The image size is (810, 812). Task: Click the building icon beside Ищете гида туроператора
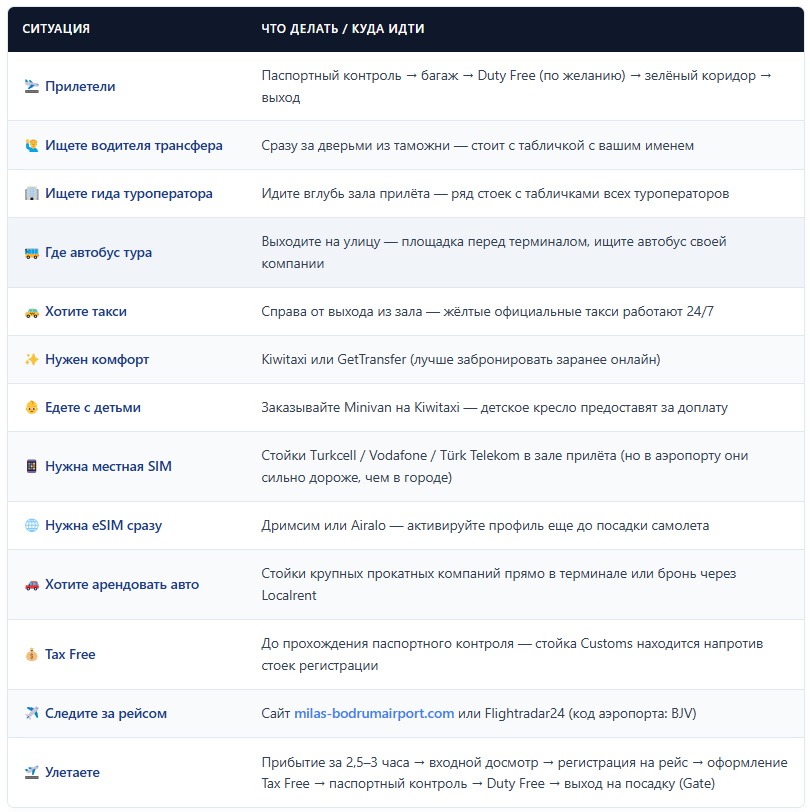(32, 194)
